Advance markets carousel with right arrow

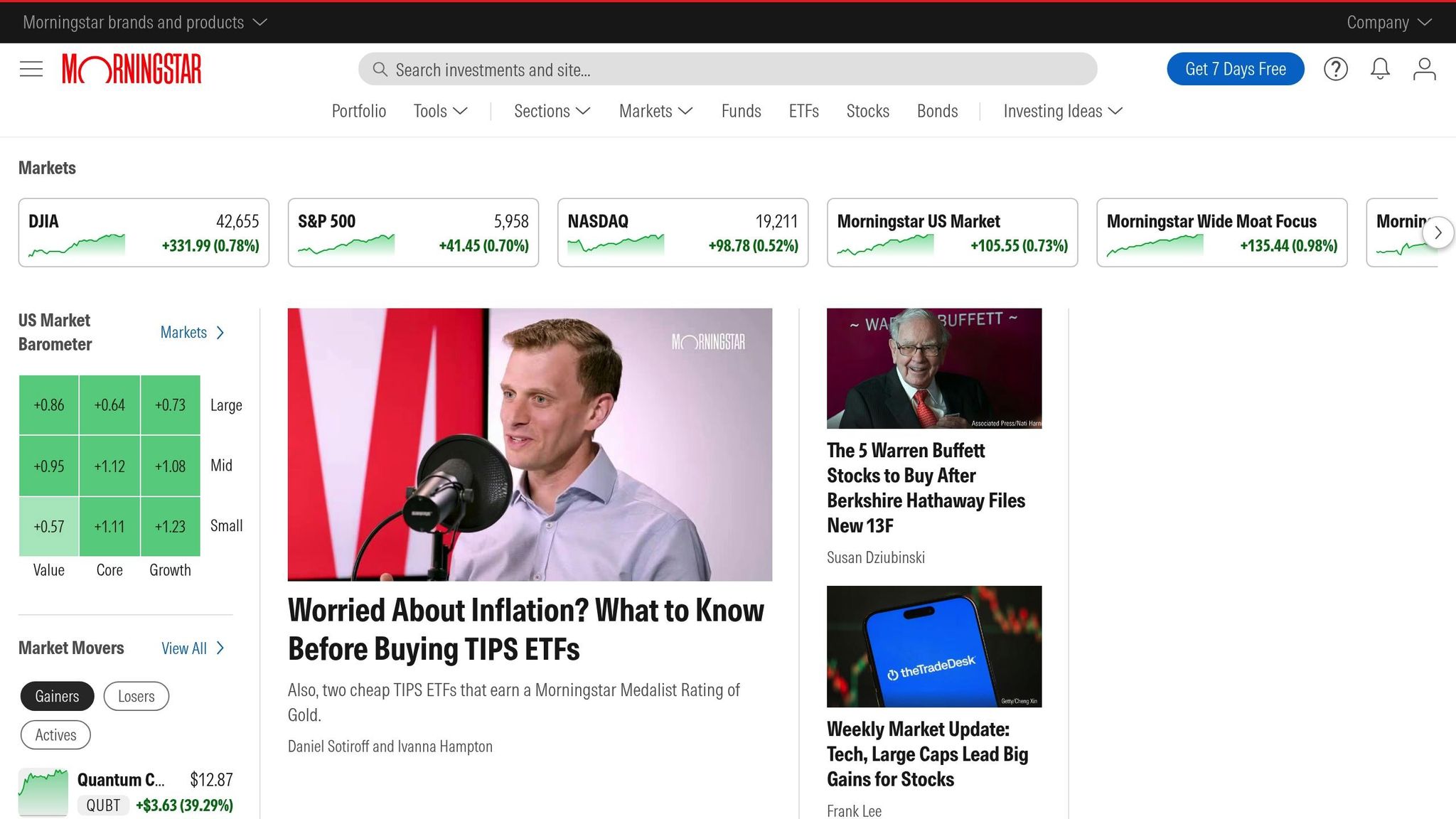point(1438,232)
